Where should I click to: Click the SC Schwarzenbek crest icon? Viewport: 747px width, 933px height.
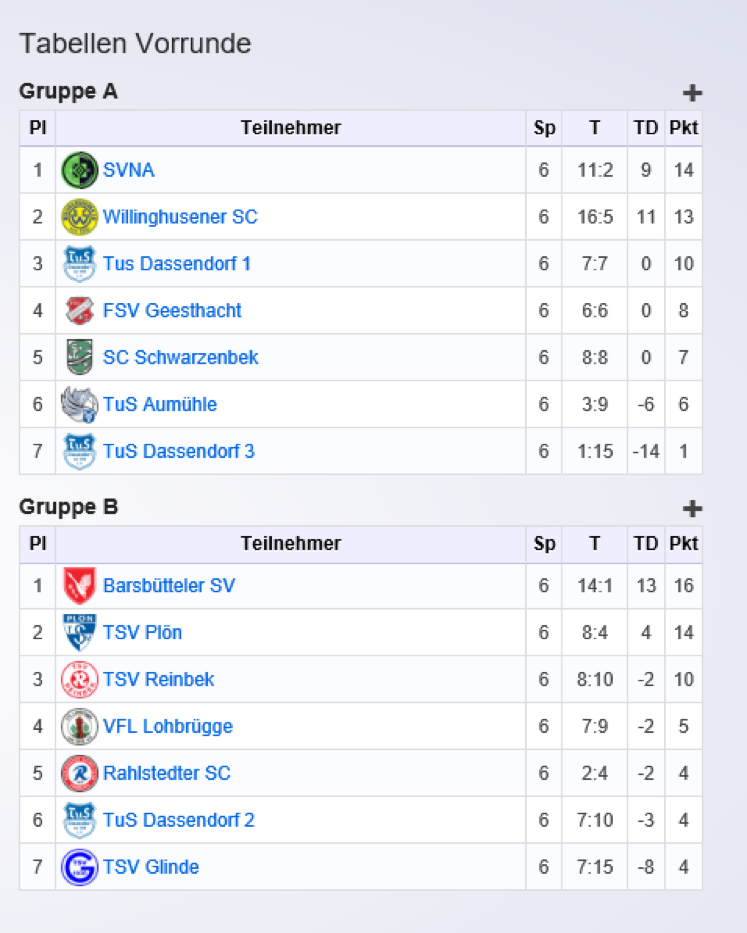(79, 357)
